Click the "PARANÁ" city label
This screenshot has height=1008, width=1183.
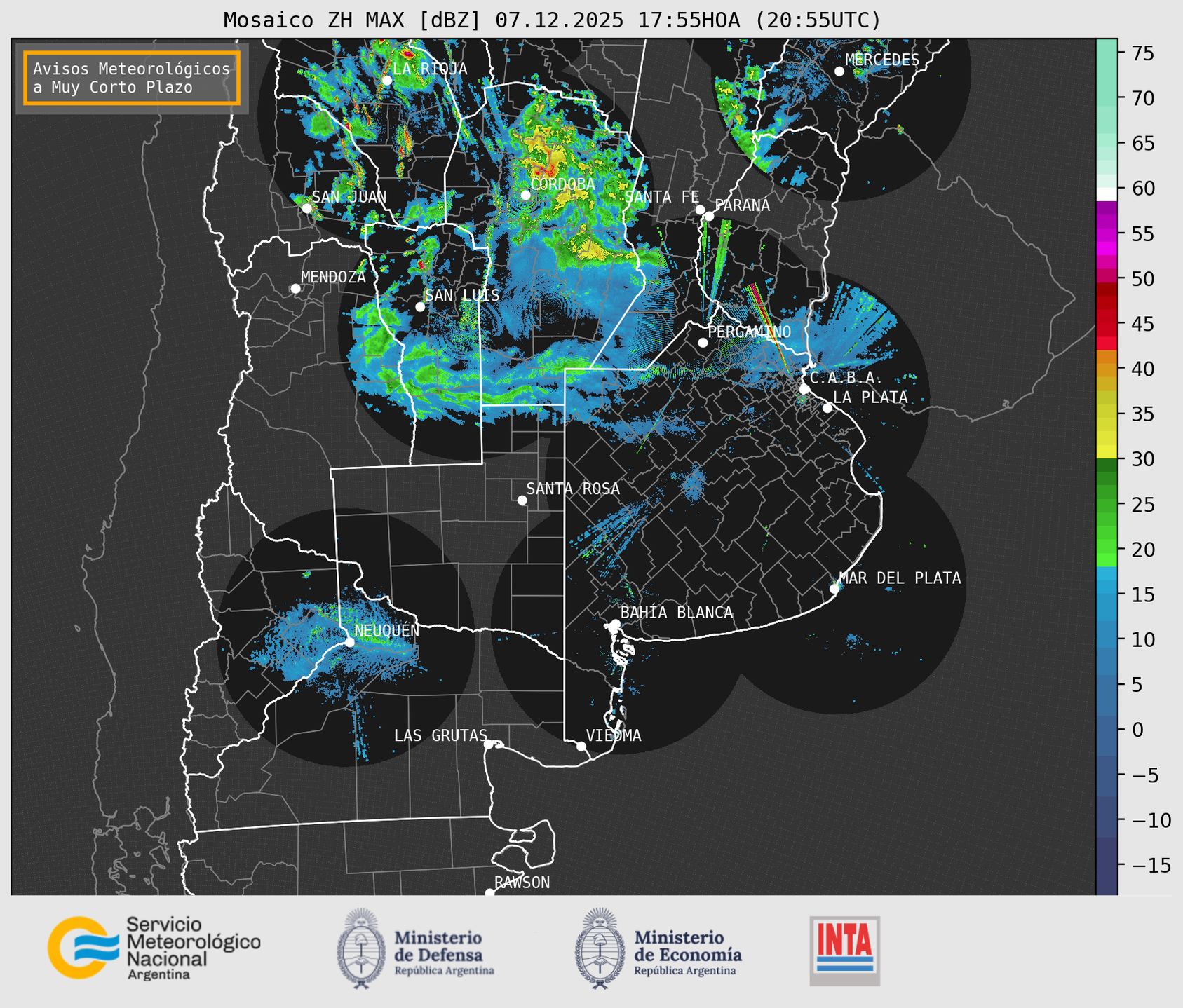coord(742,205)
